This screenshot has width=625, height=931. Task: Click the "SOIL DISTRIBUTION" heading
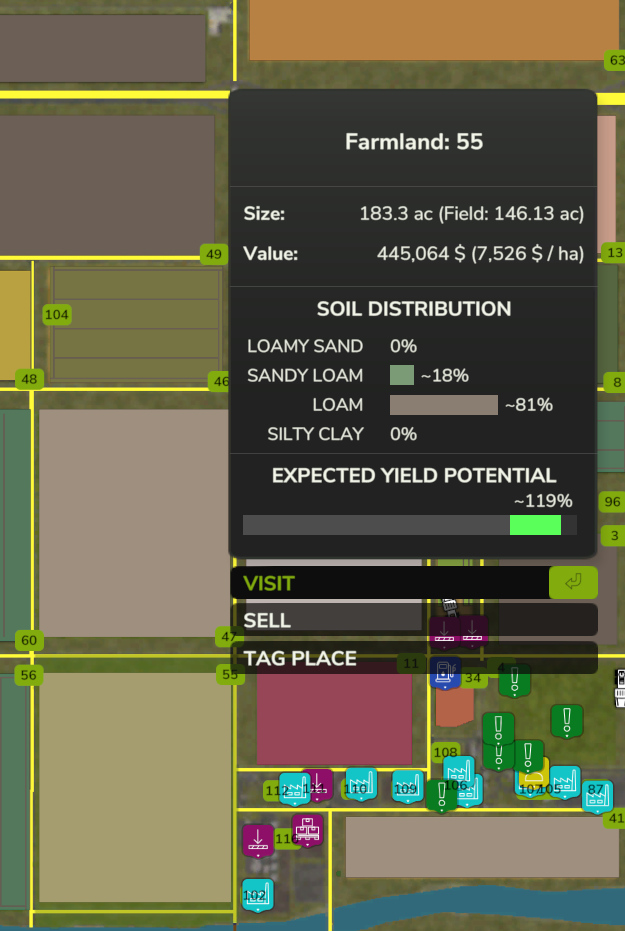point(414,309)
